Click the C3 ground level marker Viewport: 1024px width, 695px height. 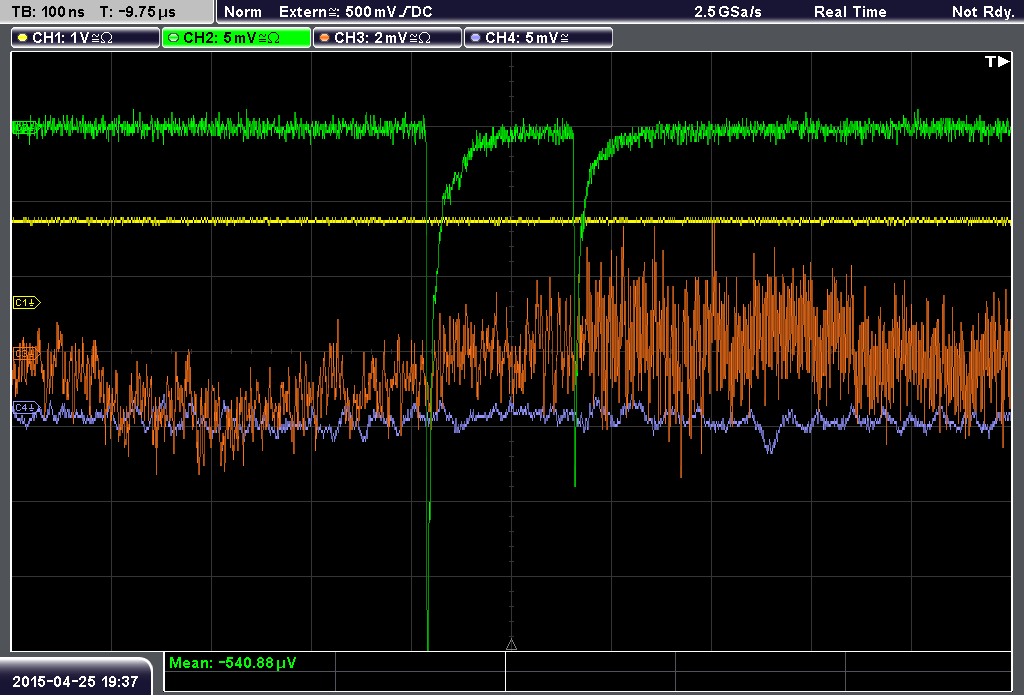[x=26, y=354]
